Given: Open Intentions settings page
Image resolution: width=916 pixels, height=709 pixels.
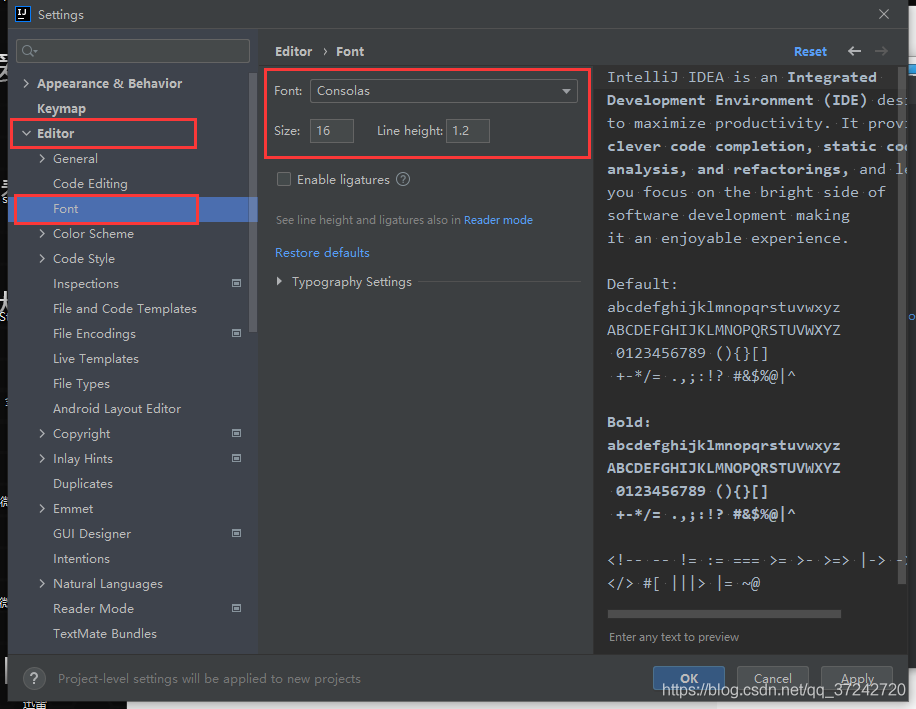Looking at the screenshot, I should coord(81,558).
